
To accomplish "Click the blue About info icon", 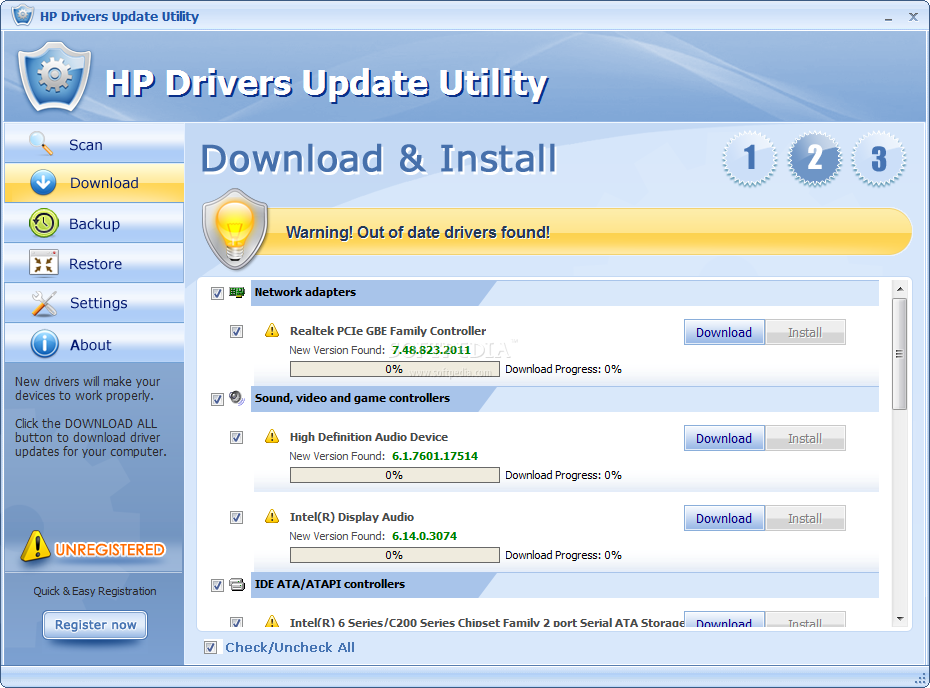I will click(x=44, y=344).
